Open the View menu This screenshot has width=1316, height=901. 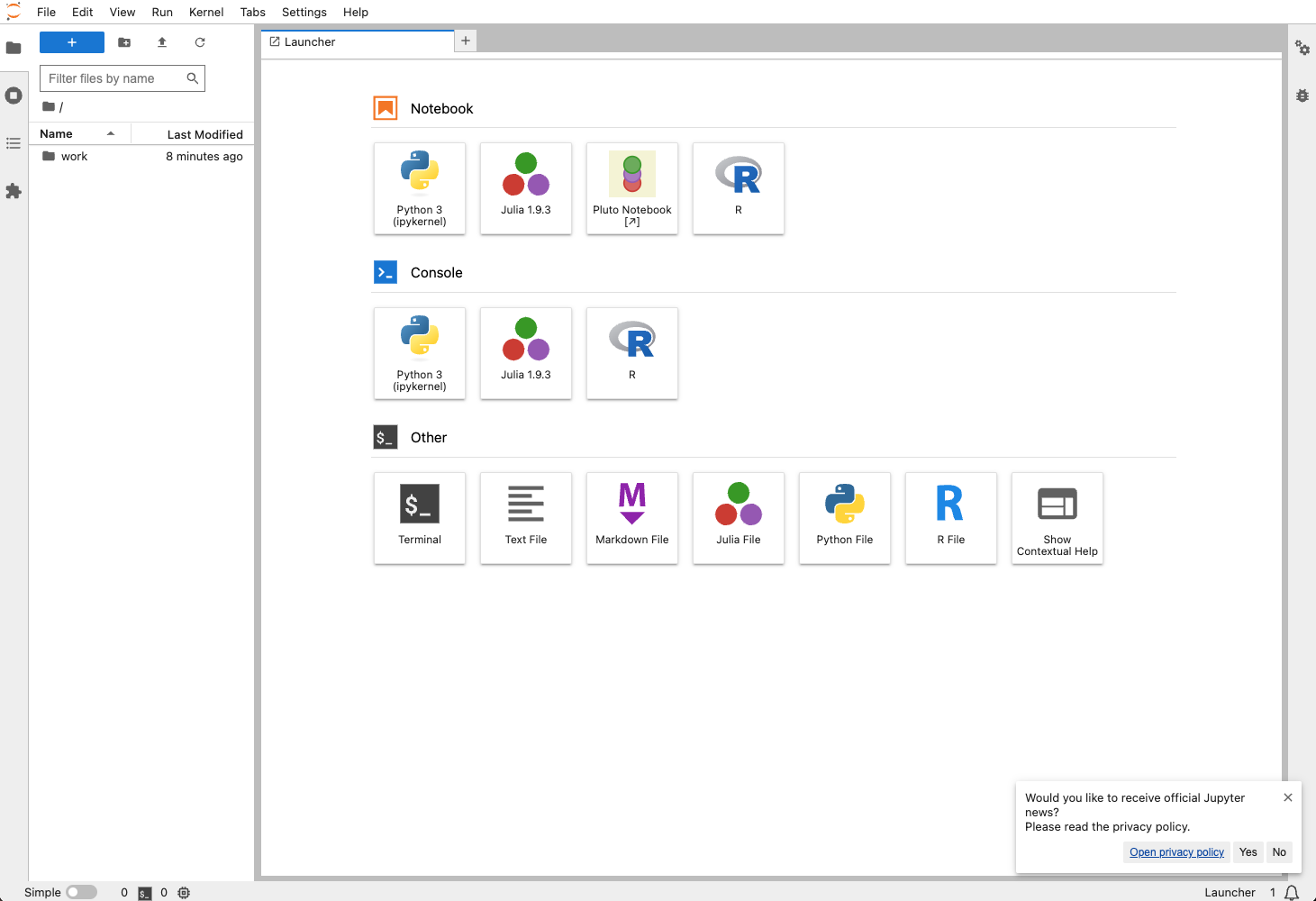click(x=123, y=12)
